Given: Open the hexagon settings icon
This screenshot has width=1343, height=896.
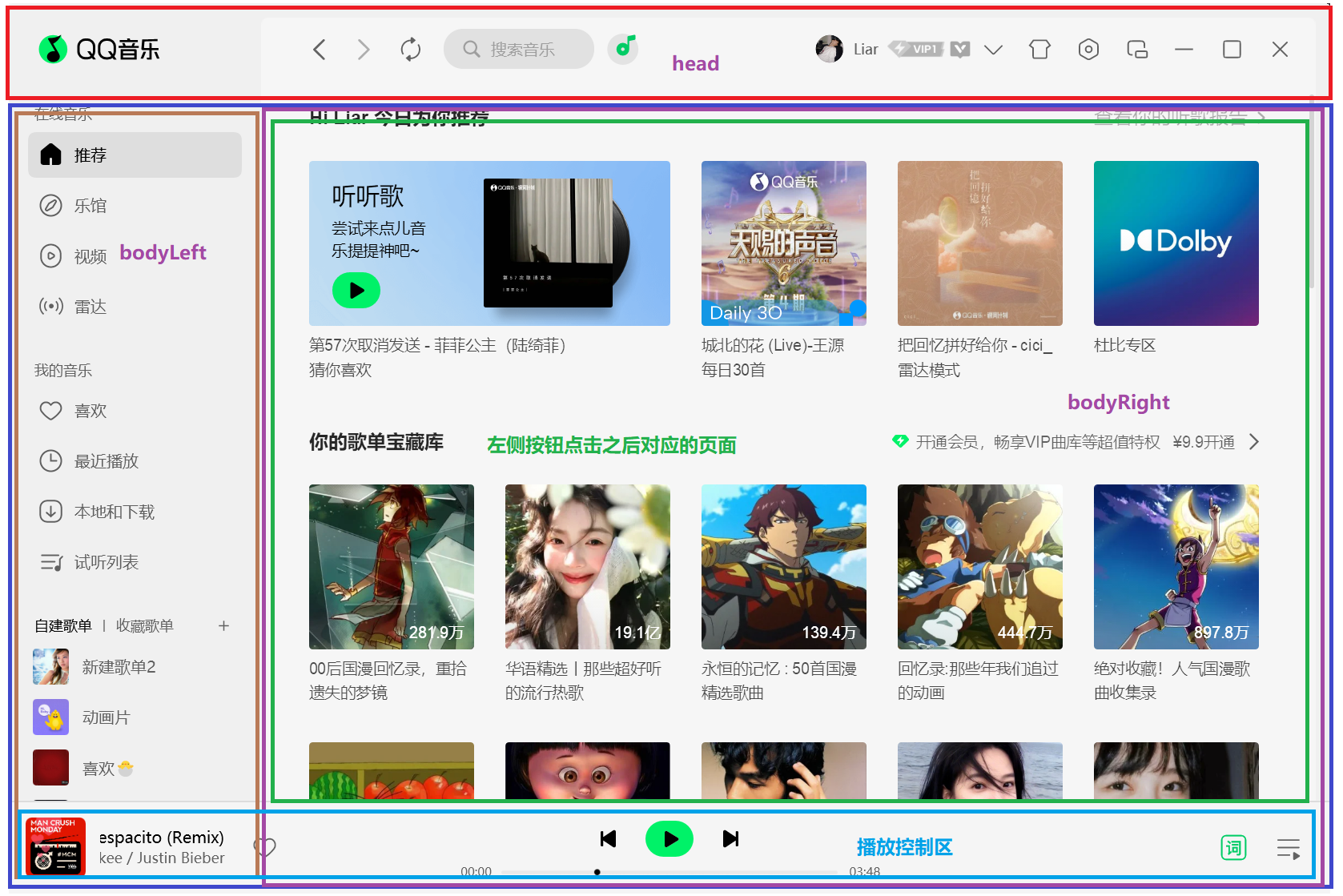Looking at the screenshot, I should tap(1088, 50).
